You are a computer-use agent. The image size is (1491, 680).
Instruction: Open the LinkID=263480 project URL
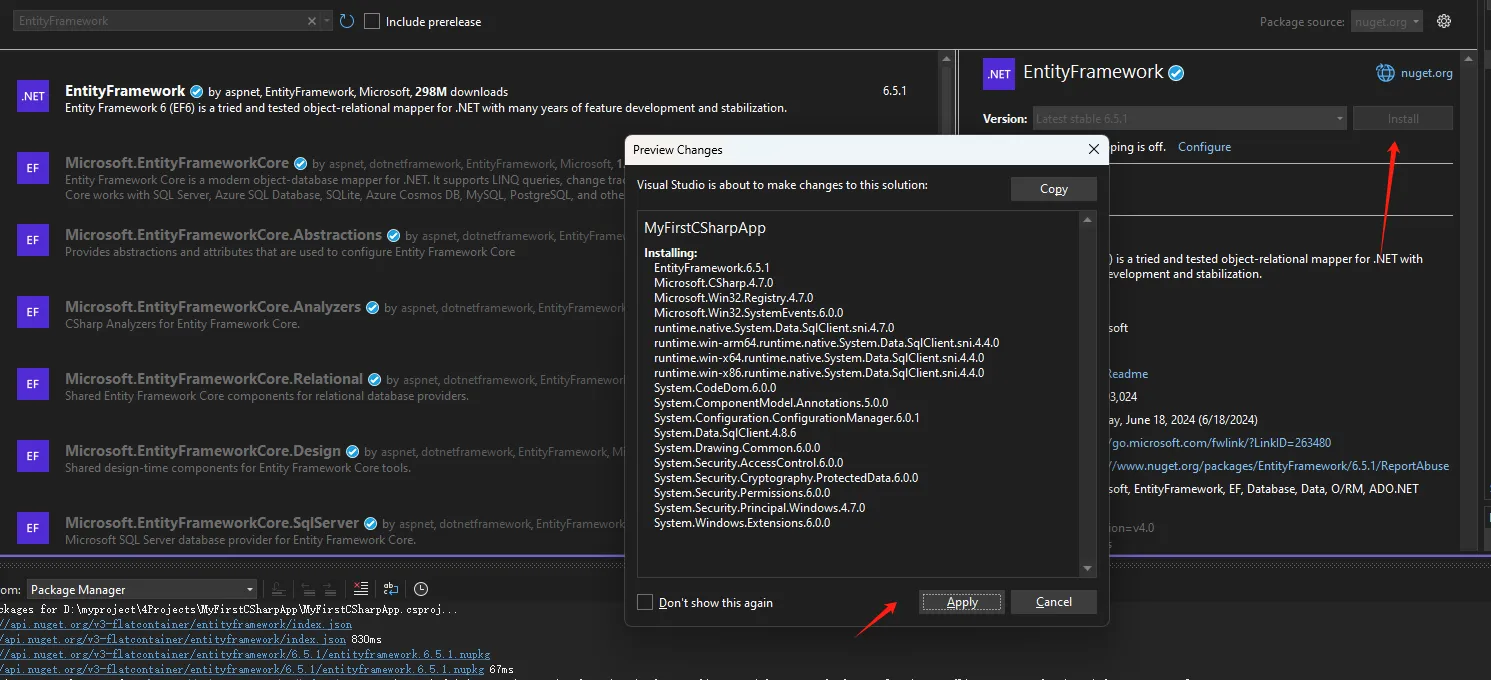click(x=1219, y=443)
